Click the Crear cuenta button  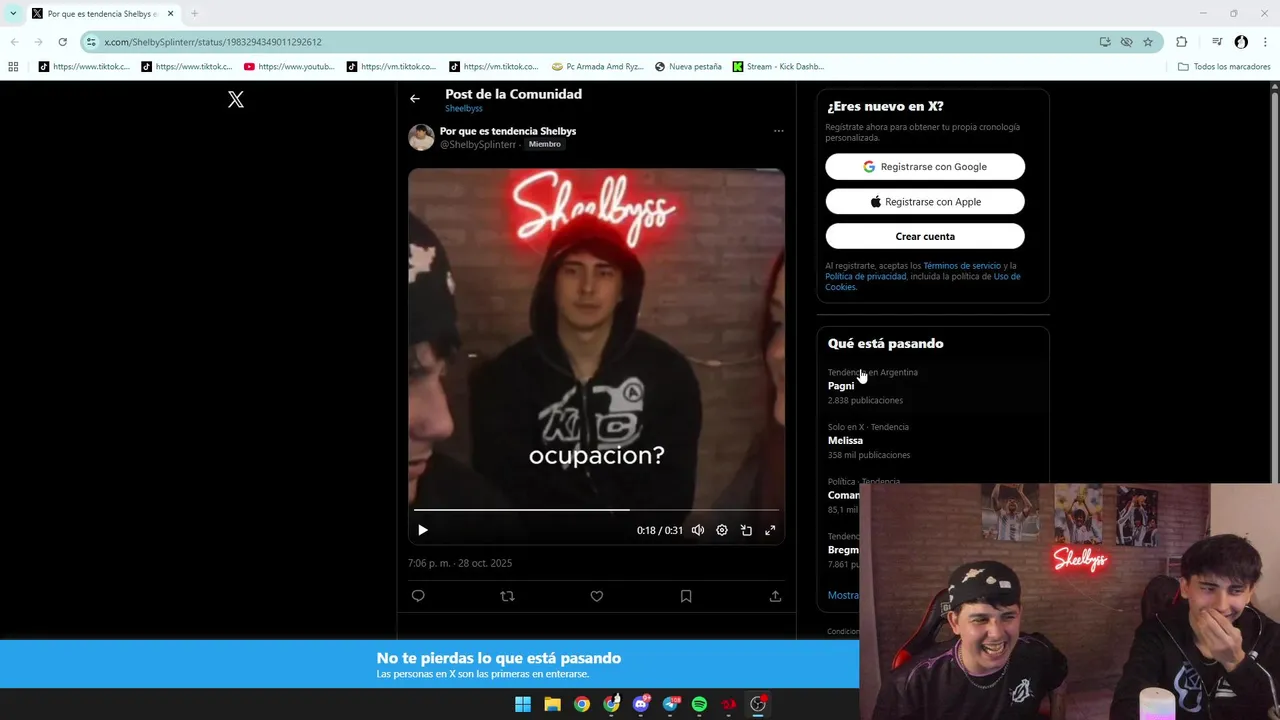(x=925, y=237)
